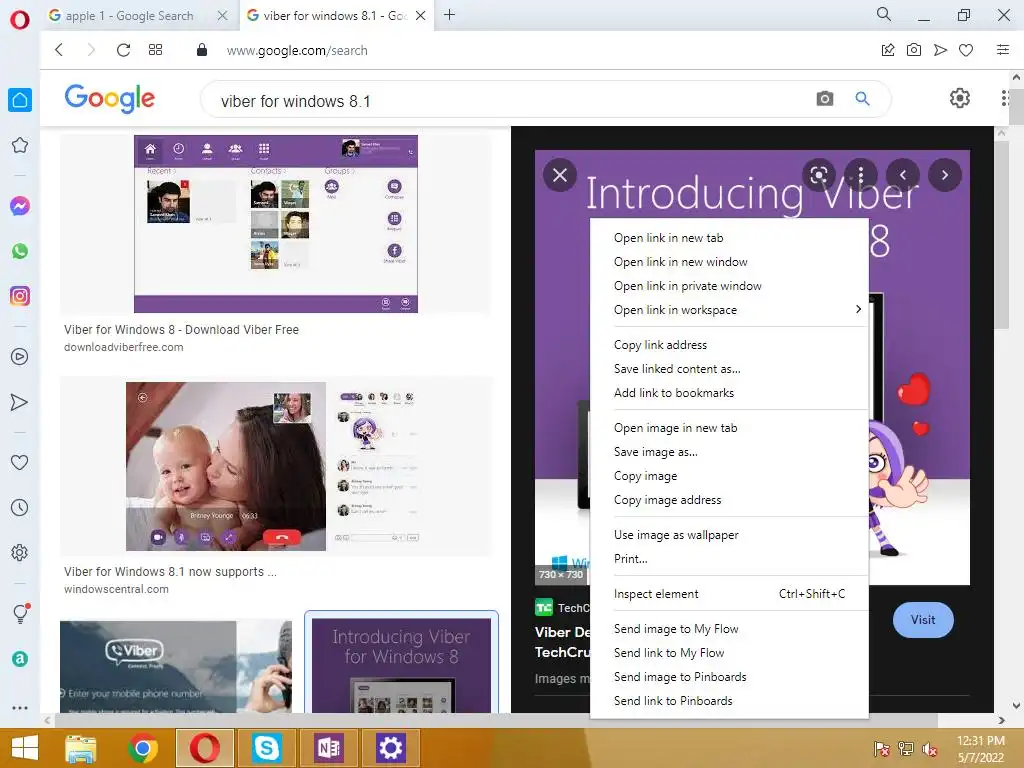Click the Google logo
Screen dimensions: 1024x768
110,99
